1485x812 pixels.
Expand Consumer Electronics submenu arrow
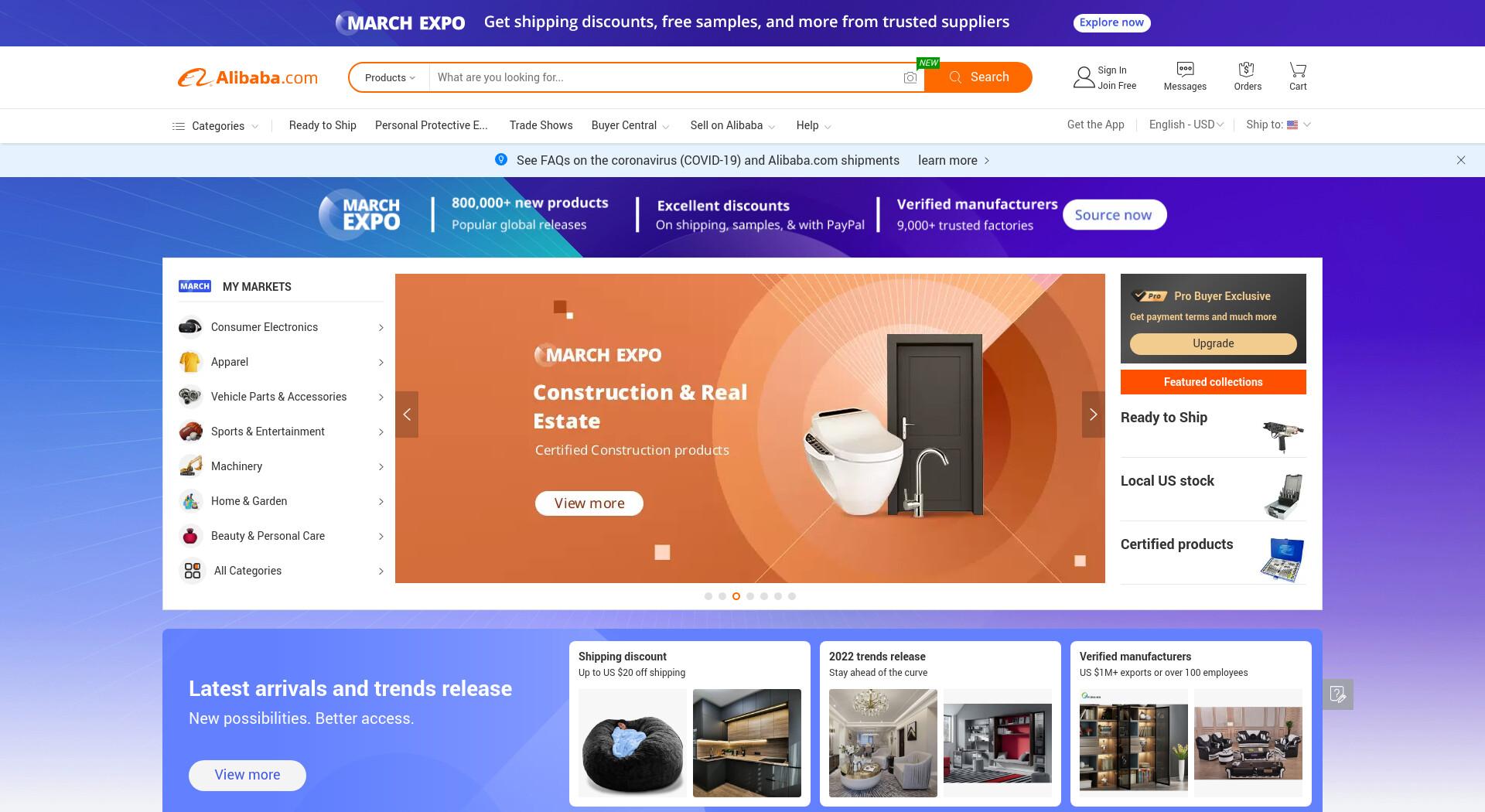tap(381, 328)
